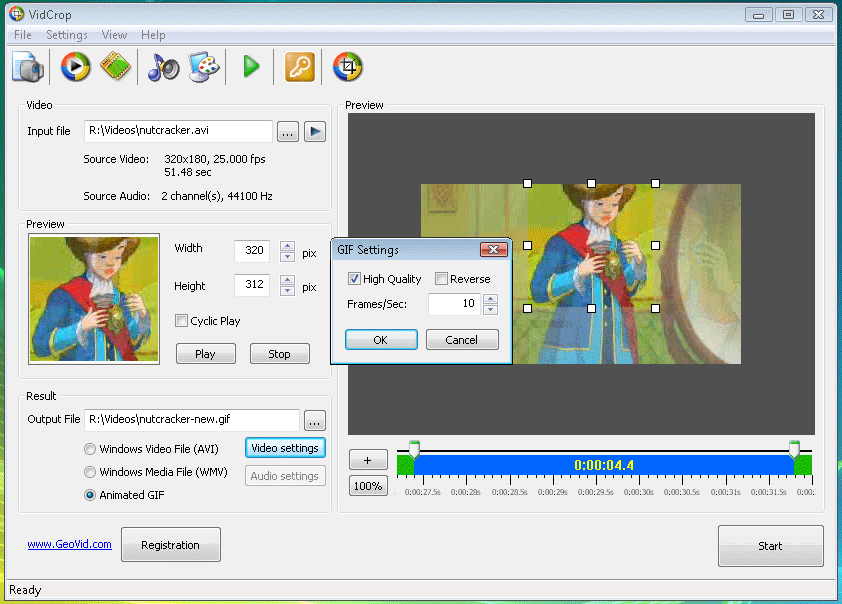Open audio settings music note icon
Viewport: 842px width, 604px height.
(x=163, y=67)
